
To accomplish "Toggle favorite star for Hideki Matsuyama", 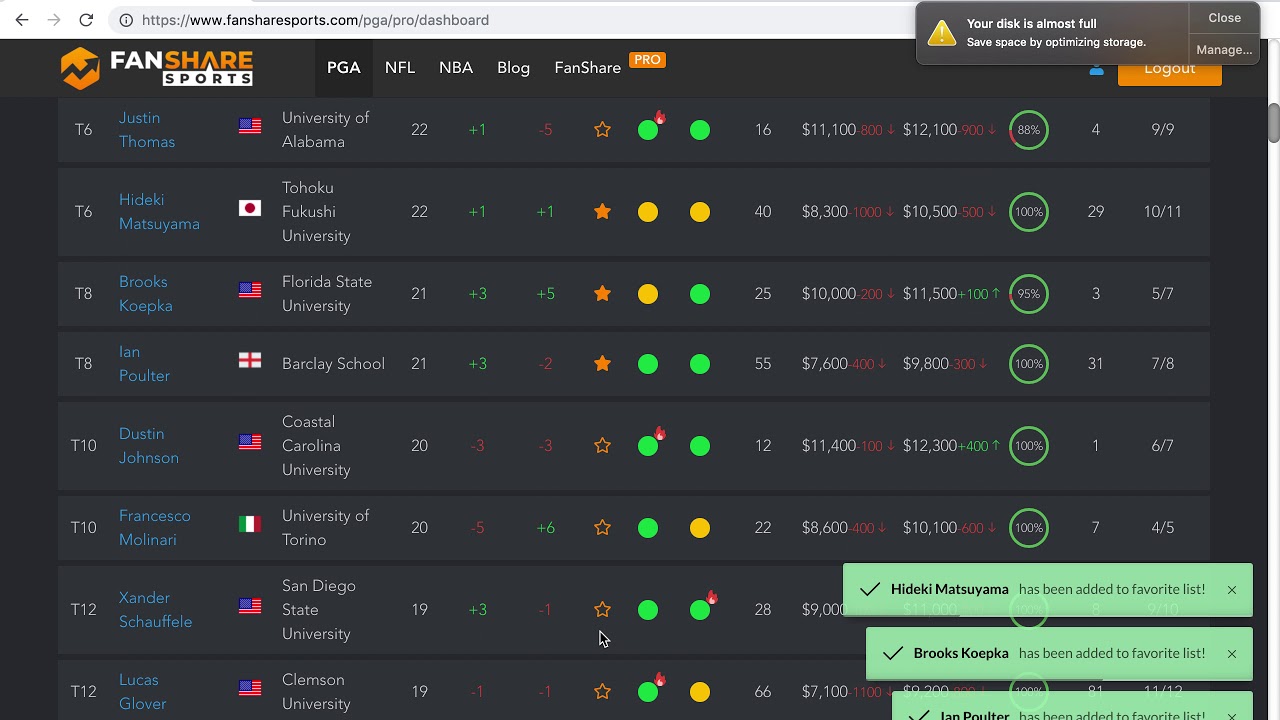I will pyautogui.click(x=602, y=211).
